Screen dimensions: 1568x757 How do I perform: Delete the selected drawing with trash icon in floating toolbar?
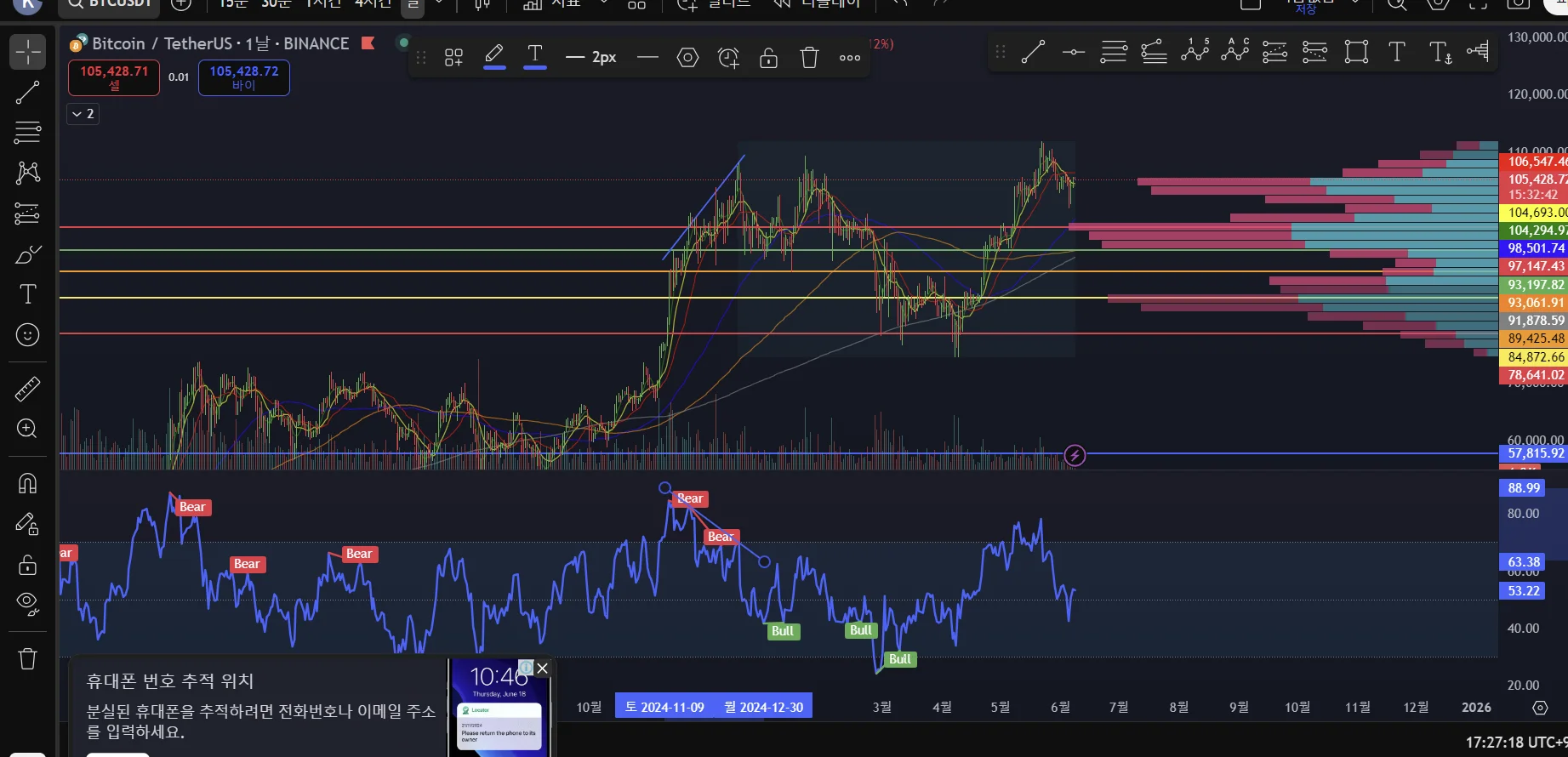tap(809, 58)
